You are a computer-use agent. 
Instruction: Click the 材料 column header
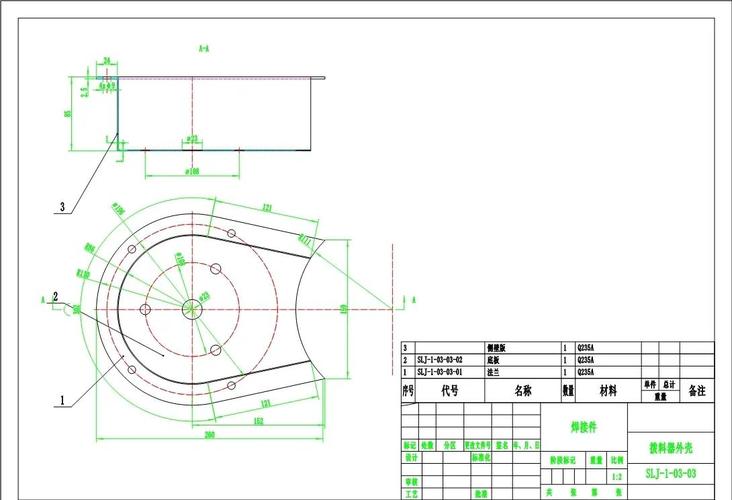click(607, 390)
